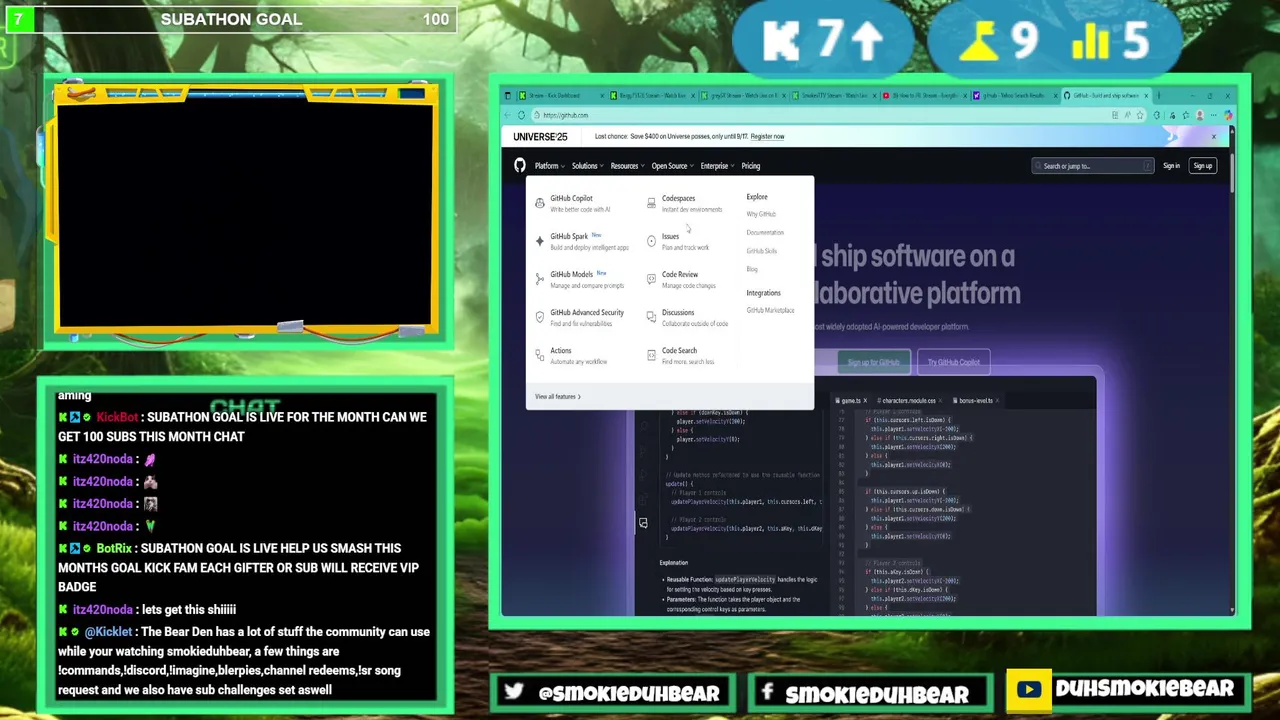This screenshot has height=720, width=1280.
Task: Switch to grey04 Stream browser tab
Action: (x=745, y=96)
